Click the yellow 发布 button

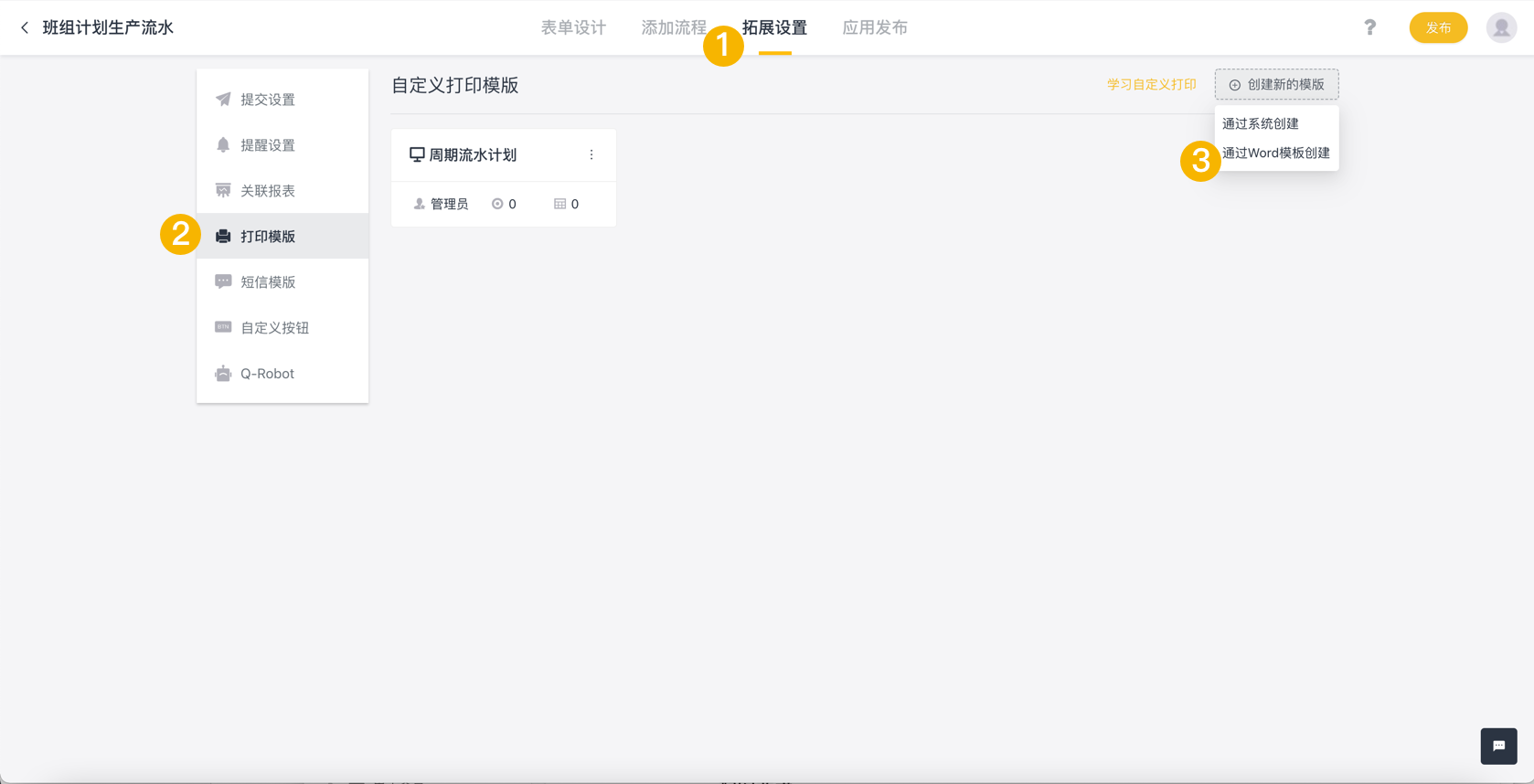coord(1438,27)
